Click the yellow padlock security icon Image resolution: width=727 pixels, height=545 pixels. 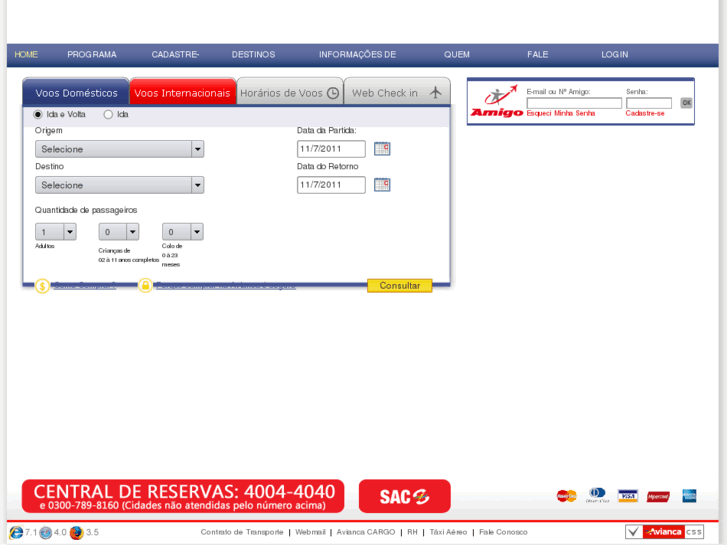point(145,285)
